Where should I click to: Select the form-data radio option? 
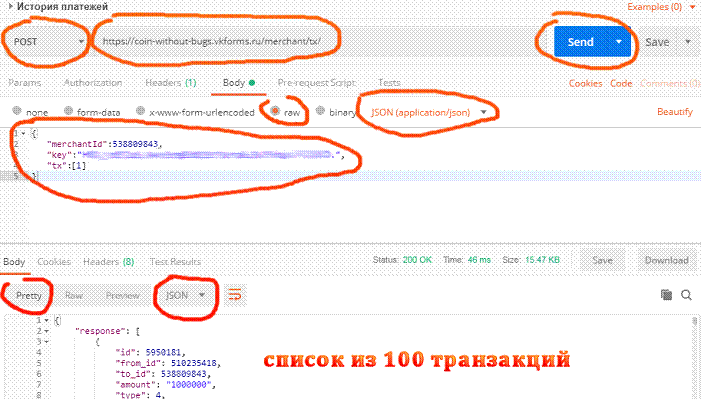(68, 110)
